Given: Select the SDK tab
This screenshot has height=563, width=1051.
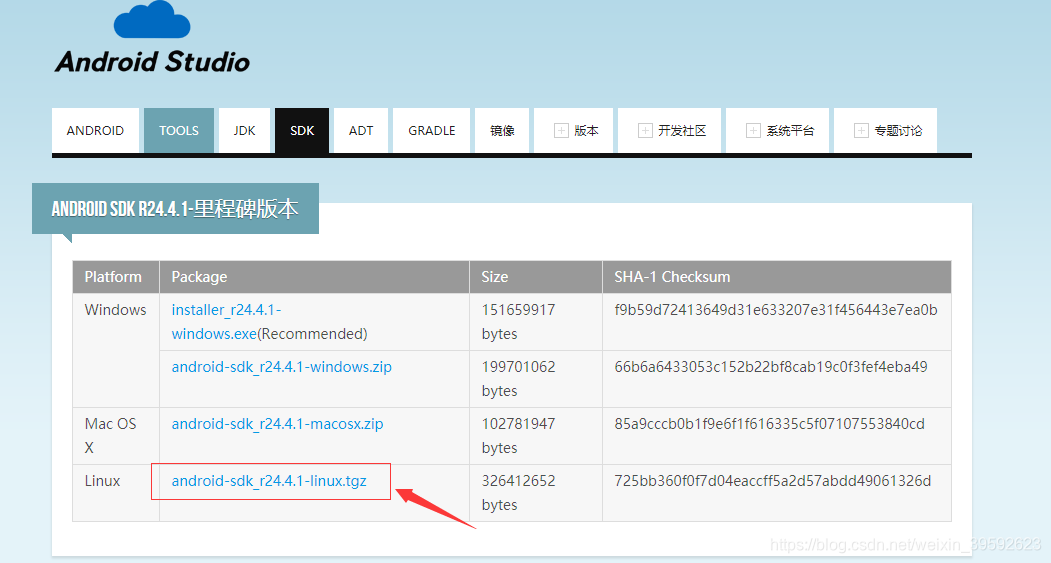Looking at the screenshot, I should 302,131.
